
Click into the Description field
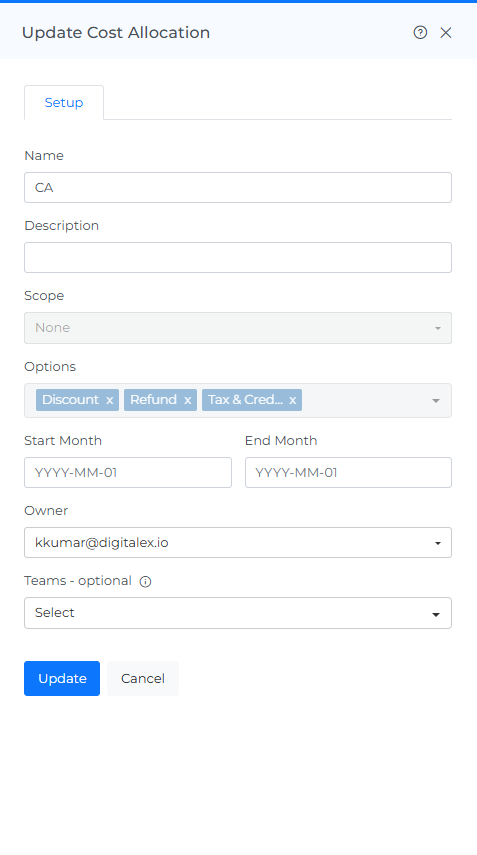[x=238, y=257]
